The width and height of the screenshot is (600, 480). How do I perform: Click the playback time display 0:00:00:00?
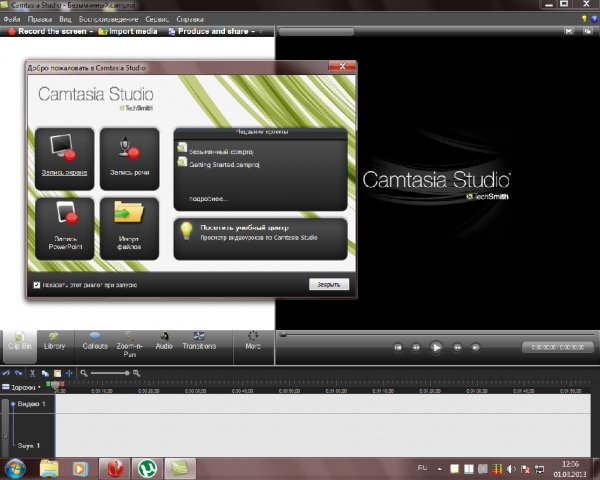[x=558, y=347]
